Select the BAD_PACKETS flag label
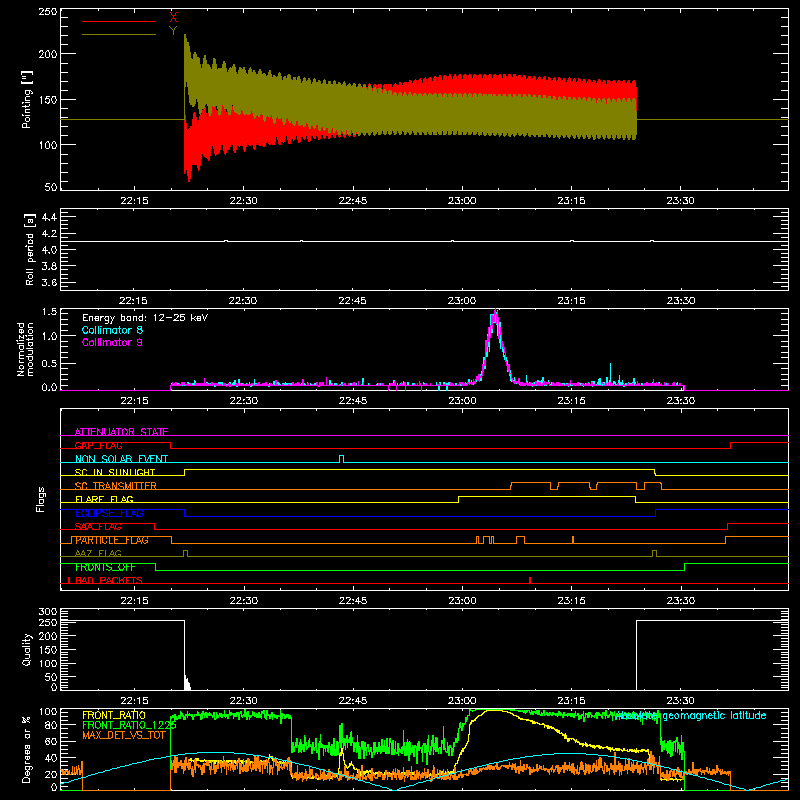 click(109, 580)
